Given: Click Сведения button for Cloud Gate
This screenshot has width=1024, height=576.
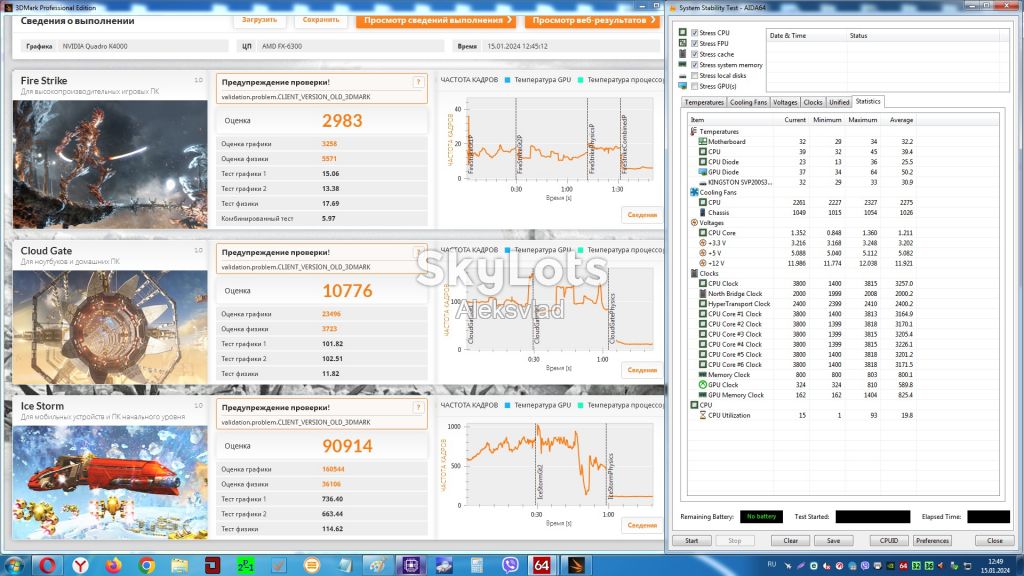Looking at the screenshot, I should tap(642, 370).
